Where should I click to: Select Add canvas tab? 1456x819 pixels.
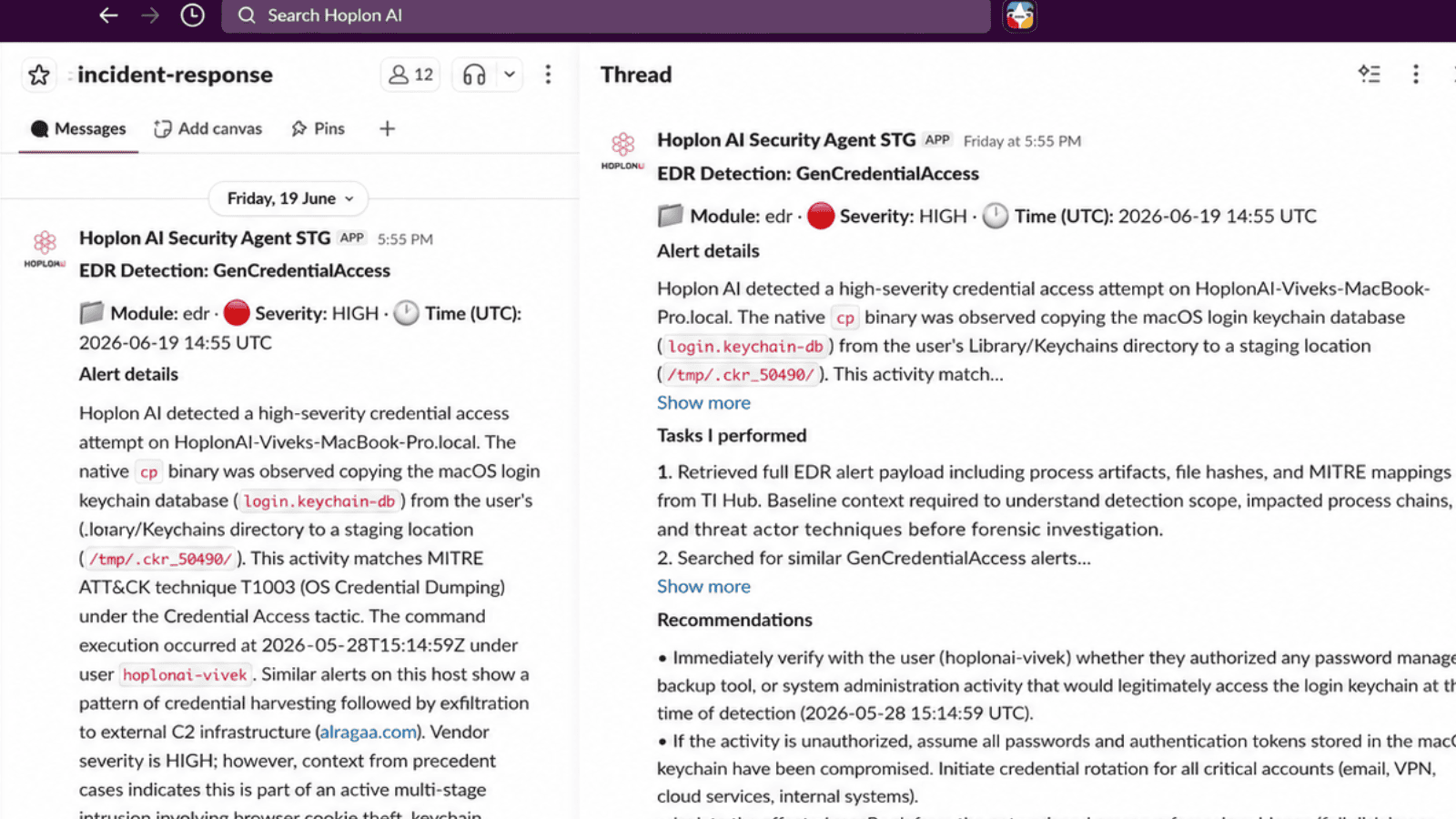[207, 129]
